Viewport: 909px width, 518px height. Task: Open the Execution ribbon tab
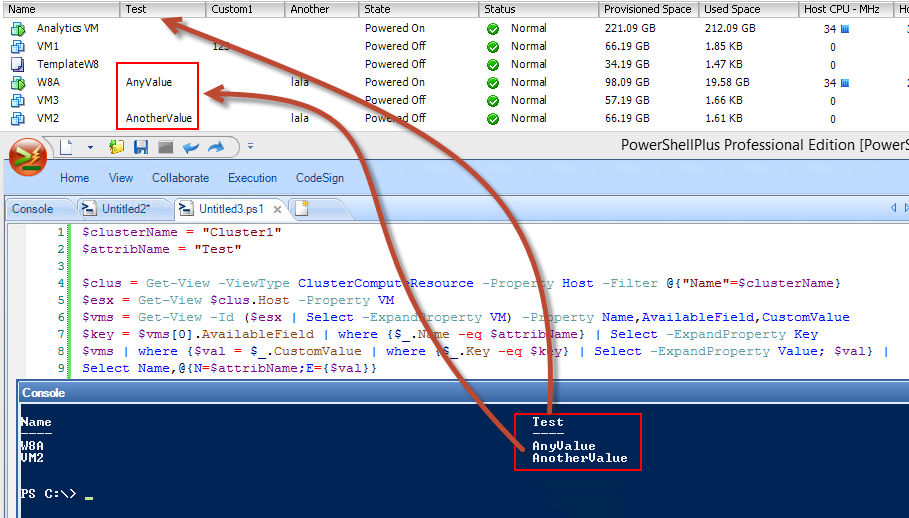tap(252, 178)
